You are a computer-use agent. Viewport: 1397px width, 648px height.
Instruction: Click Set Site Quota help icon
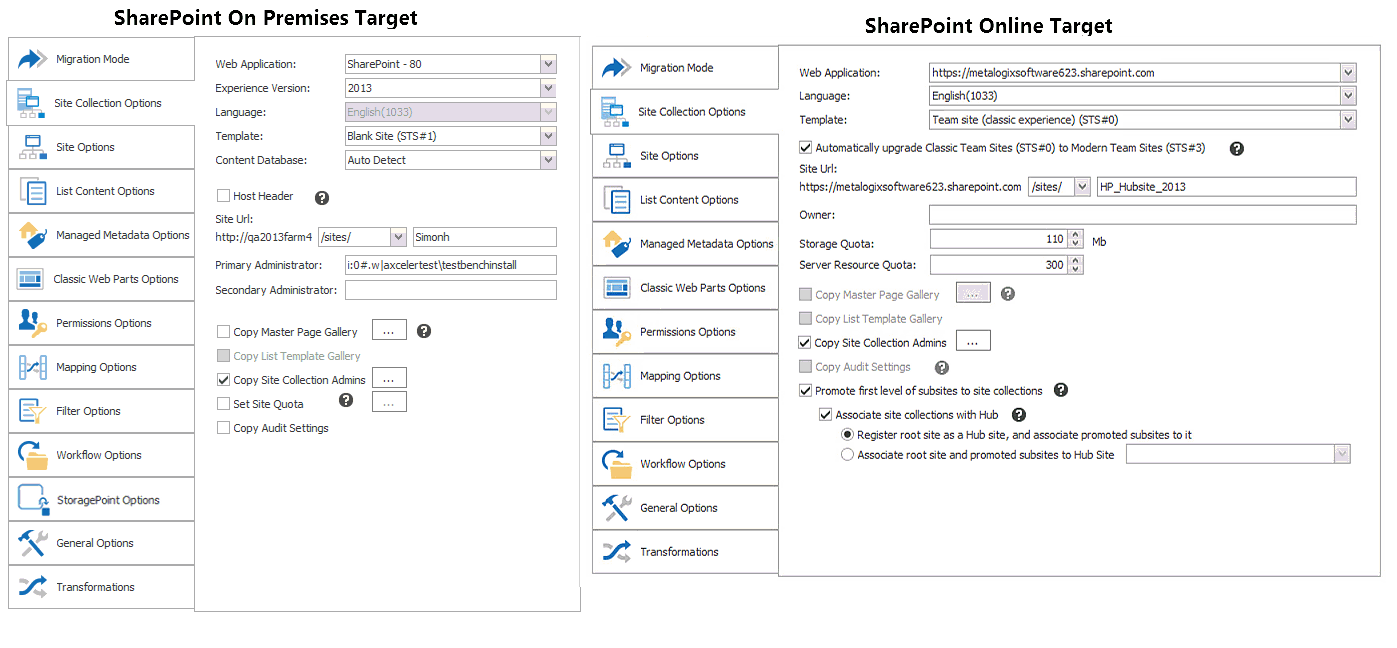346,400
